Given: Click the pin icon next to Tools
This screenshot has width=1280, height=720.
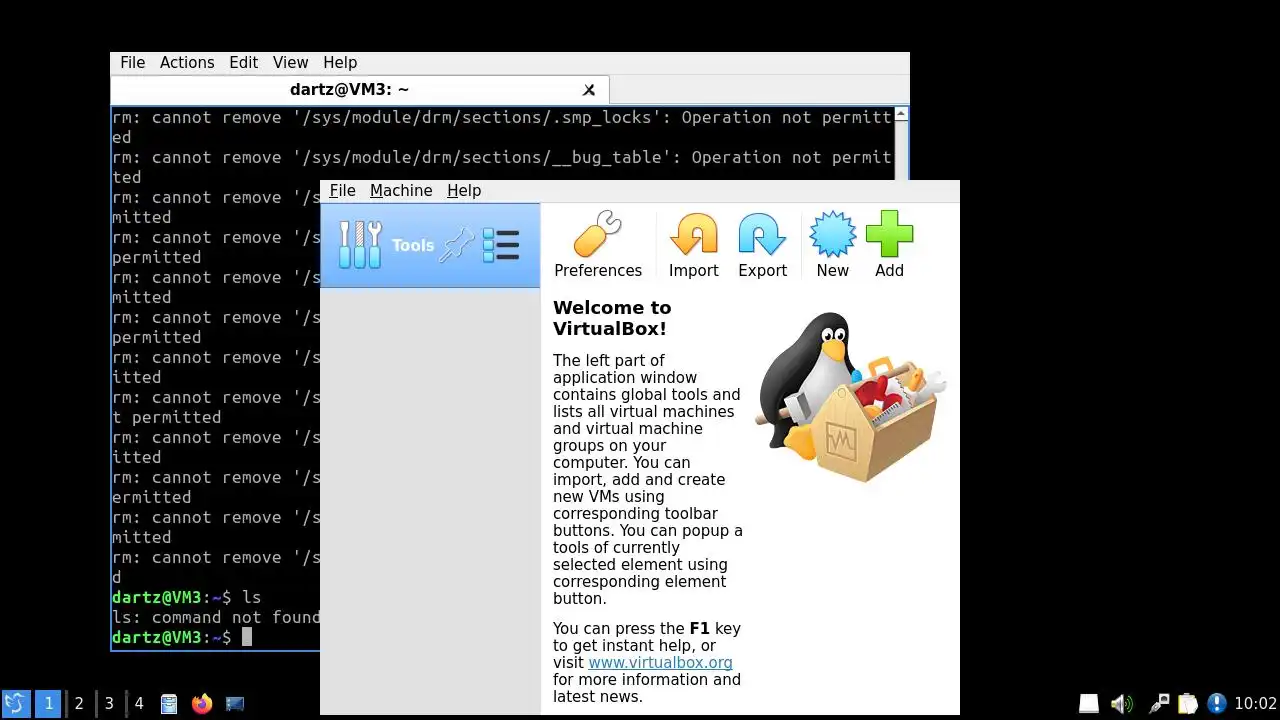Looking at the screenshot, I should click(457, 245).
